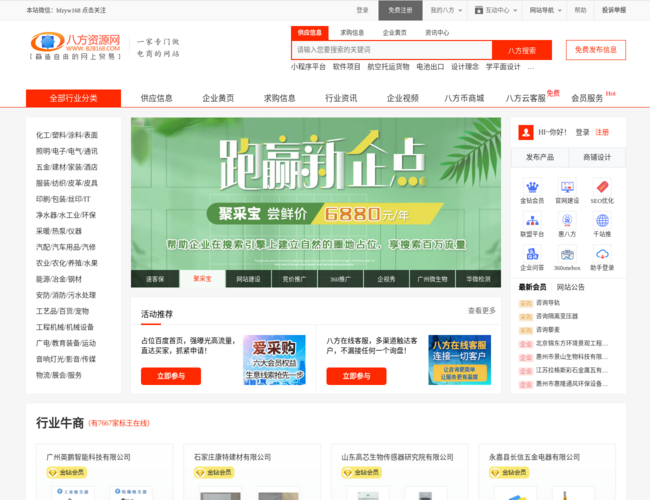The width and height of the screenshot is (650, 500).
Task: Click the 商铺设计 button
Action: (597, 157)
